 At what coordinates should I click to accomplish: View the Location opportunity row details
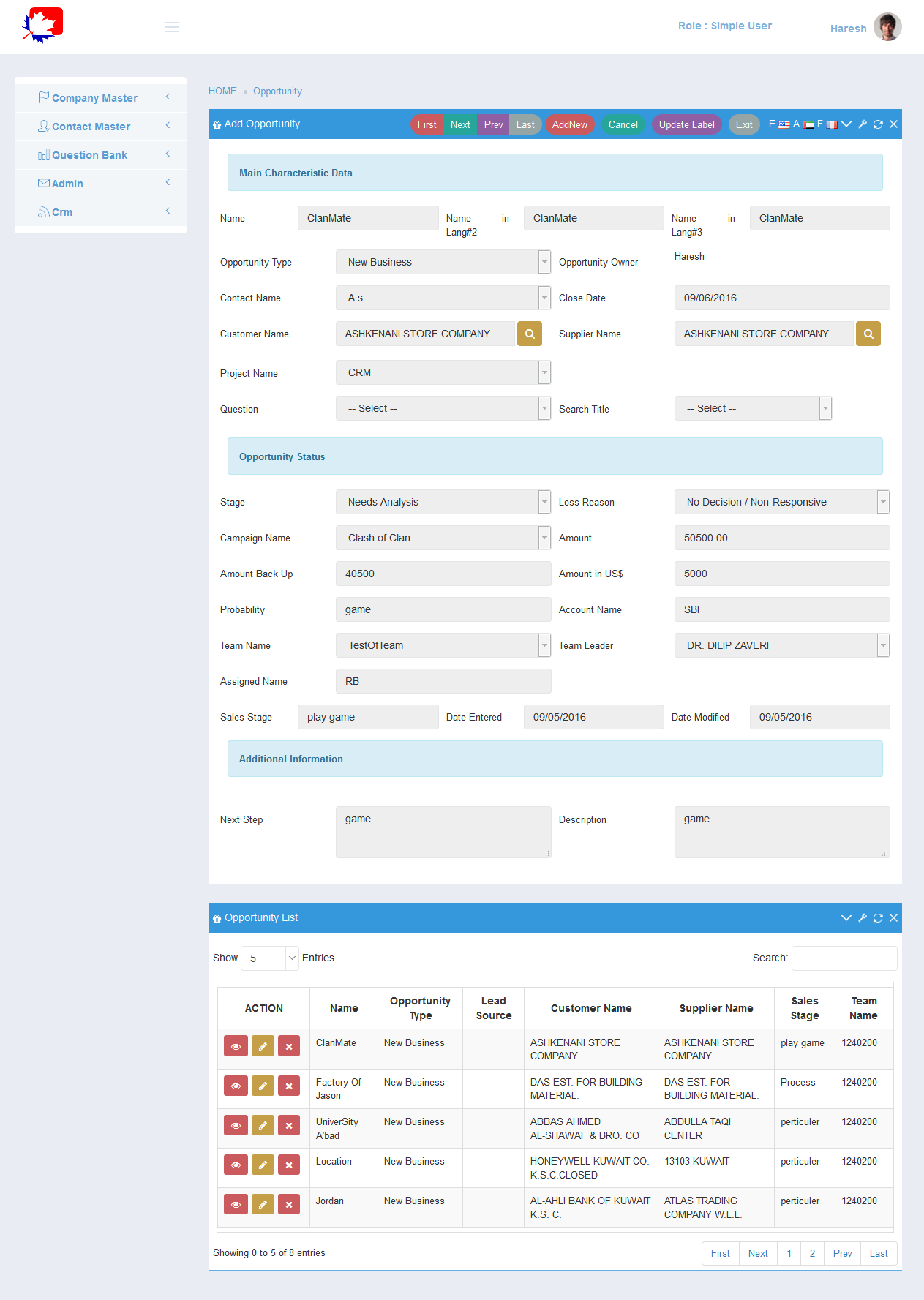coord(236,1165)
